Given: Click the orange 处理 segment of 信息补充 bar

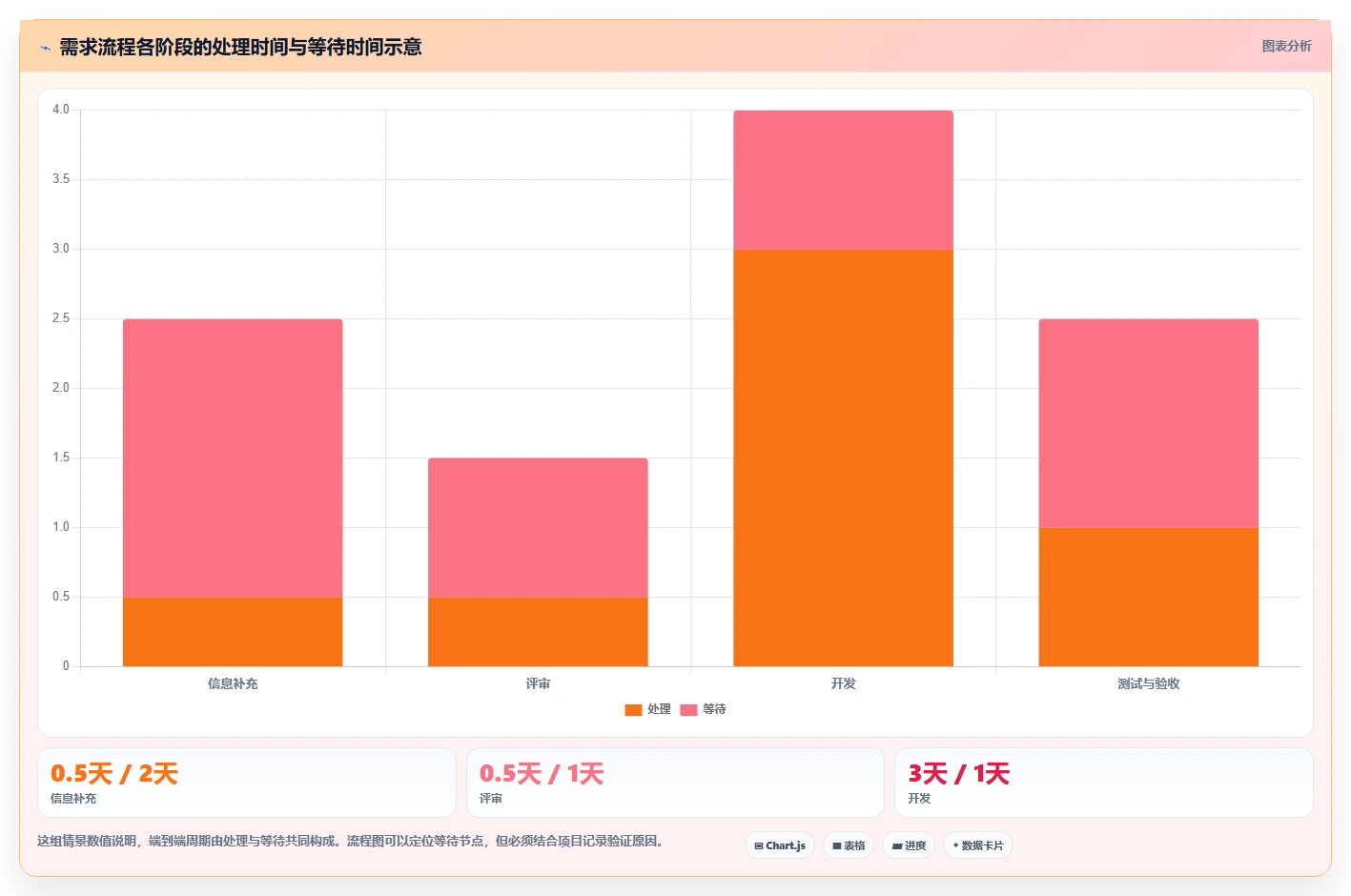Looking at the screenshot, I should [233, 632].
